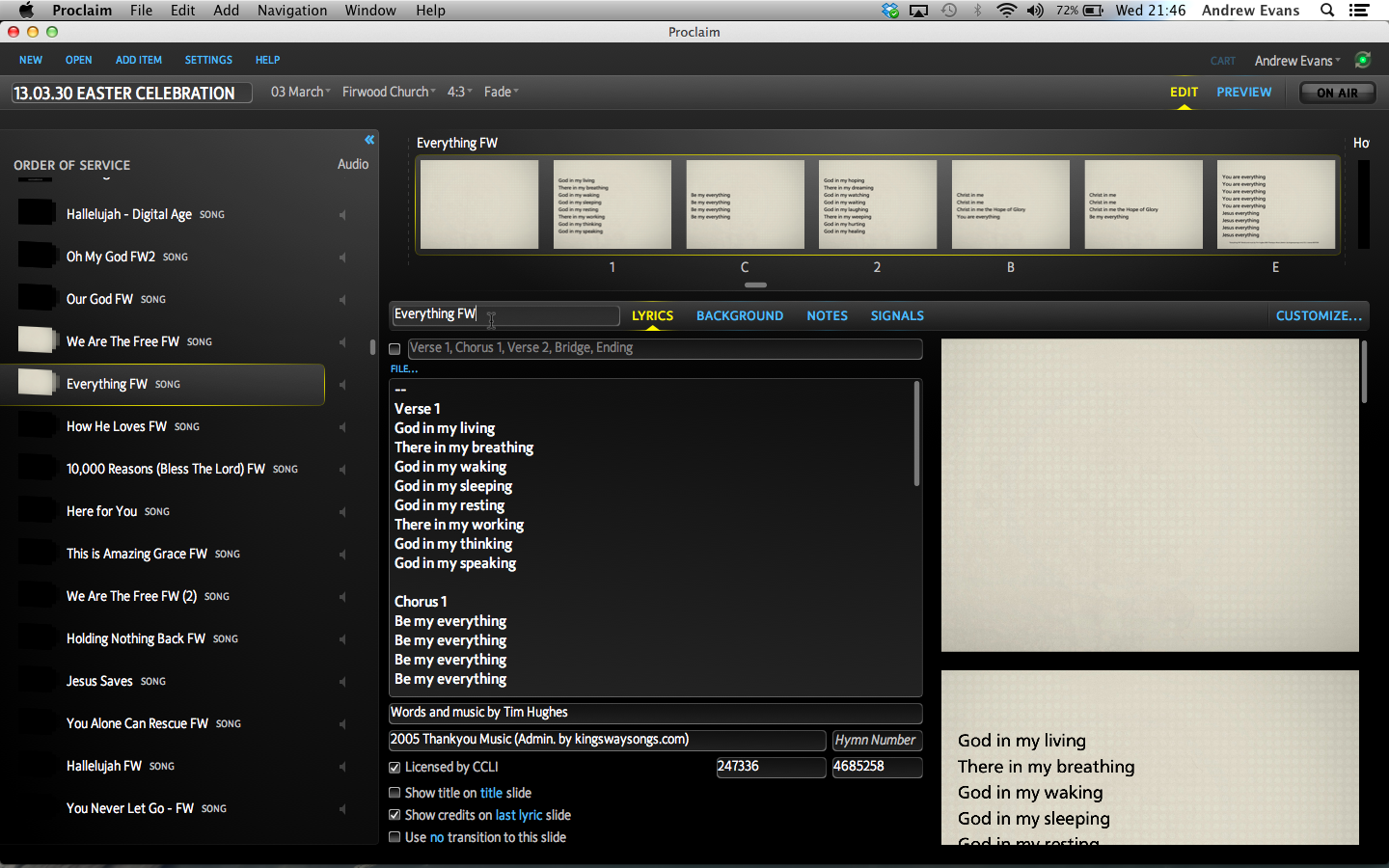Click audio speaker icon for How He Loves FW

[342, 427]
